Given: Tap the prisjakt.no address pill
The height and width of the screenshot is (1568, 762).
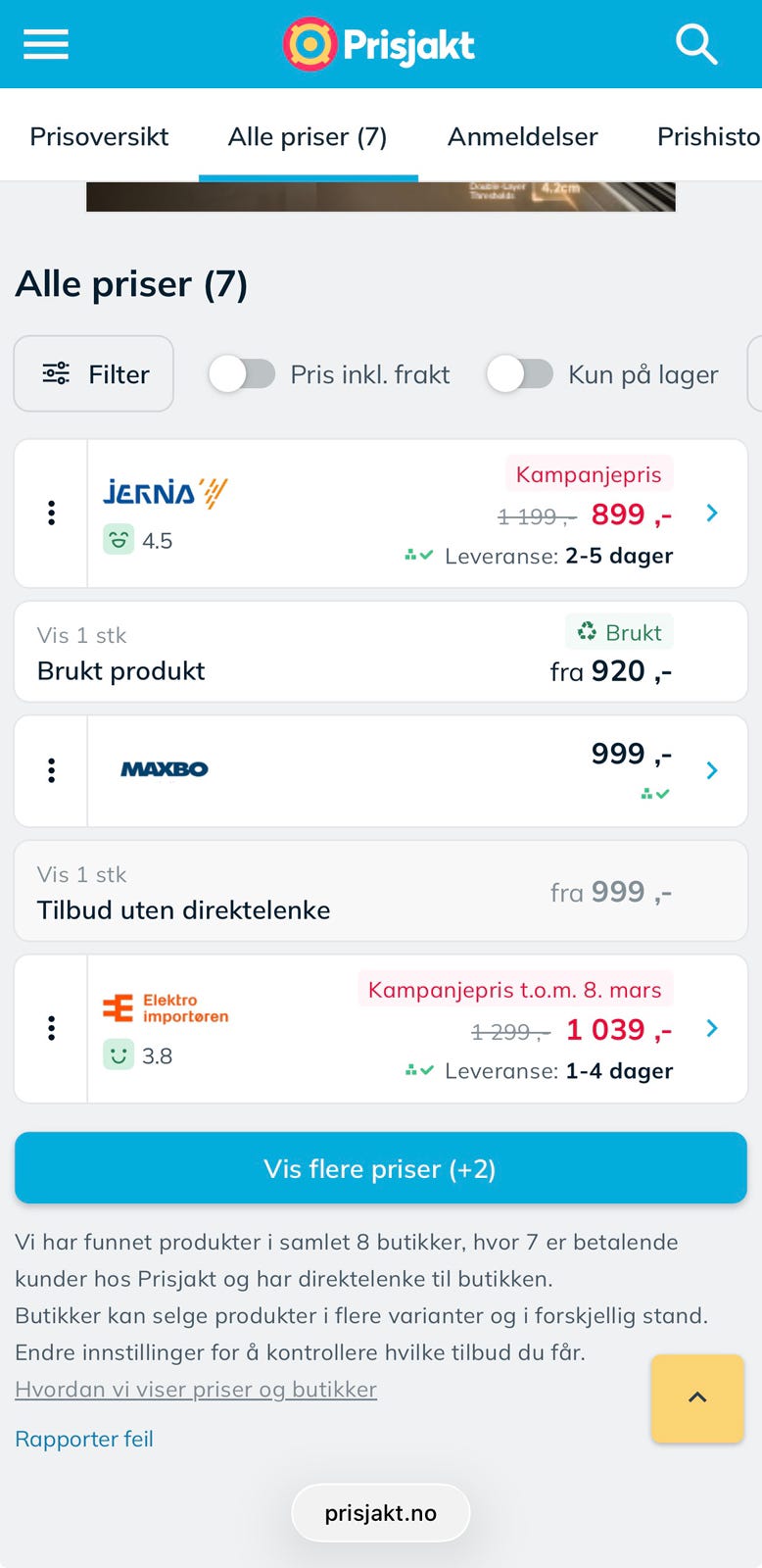Looking at the screenshot, I should (380, 1513).
